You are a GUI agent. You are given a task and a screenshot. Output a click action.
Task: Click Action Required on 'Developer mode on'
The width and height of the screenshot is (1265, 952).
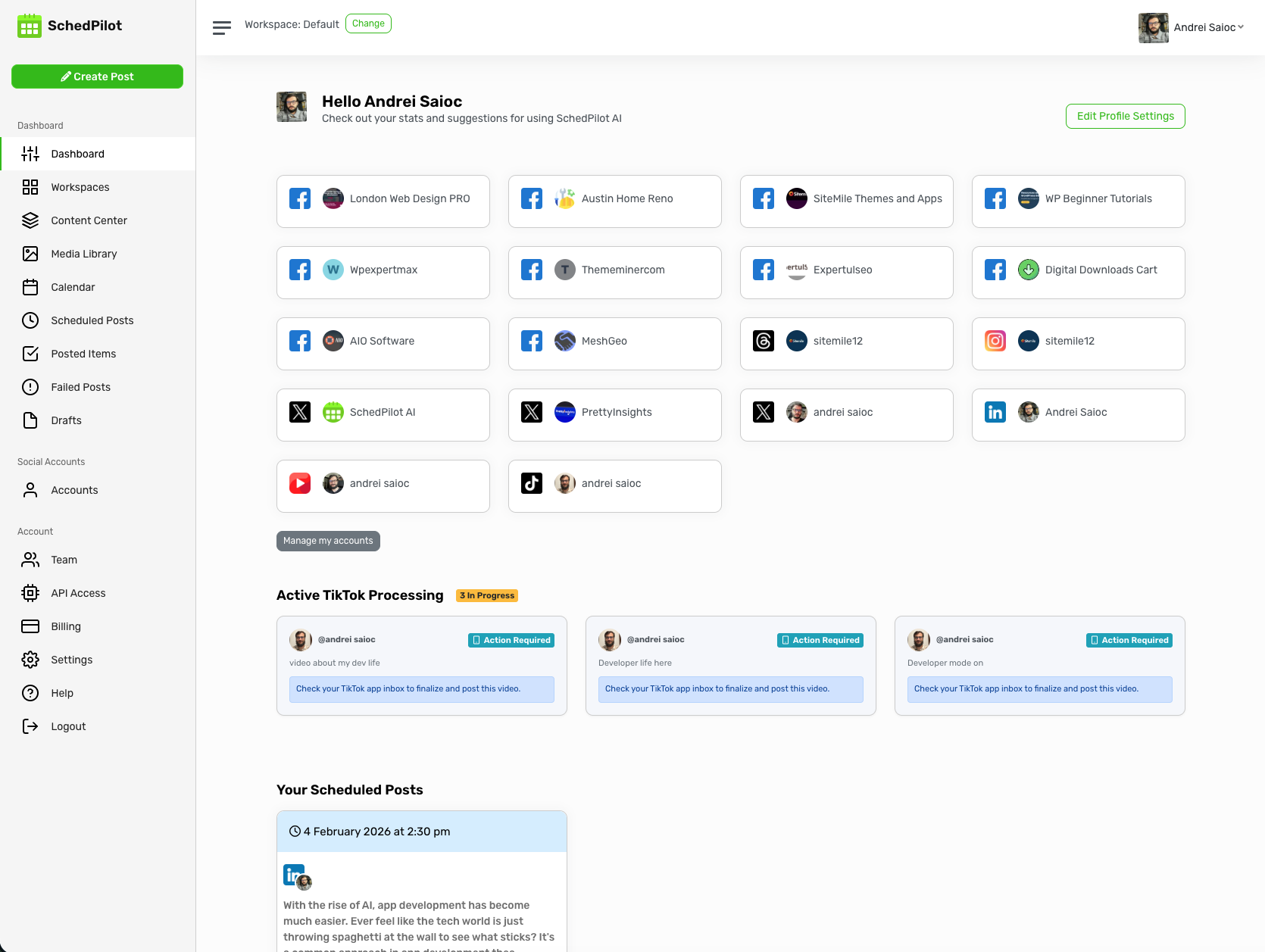[1129, 640]
